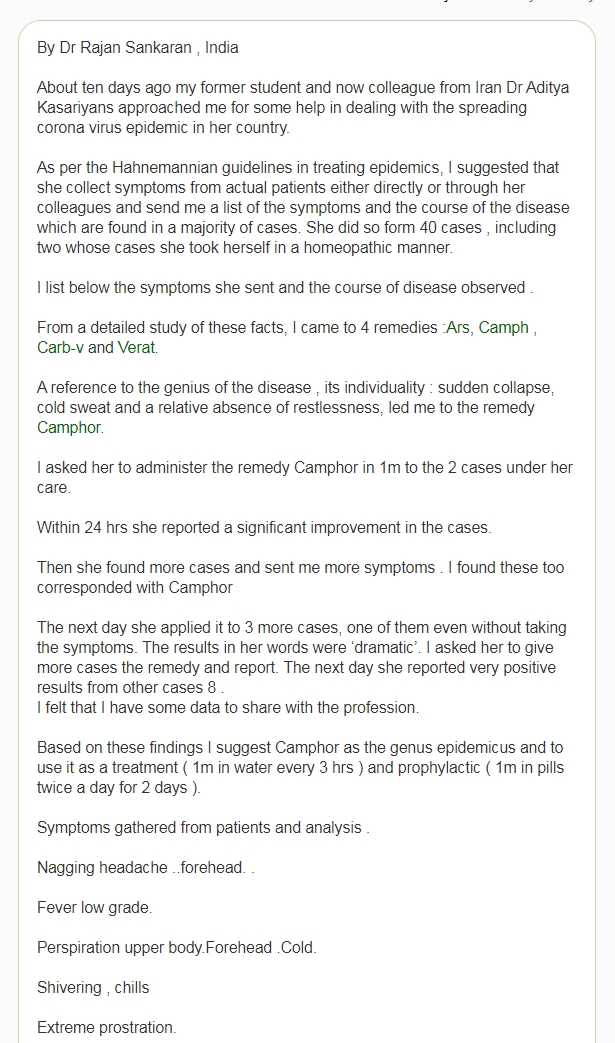The height and width of the screenshot is (1043, 615).
Task: Click the paragraph on the genius of the disease
Action: (x=296, y=408)
